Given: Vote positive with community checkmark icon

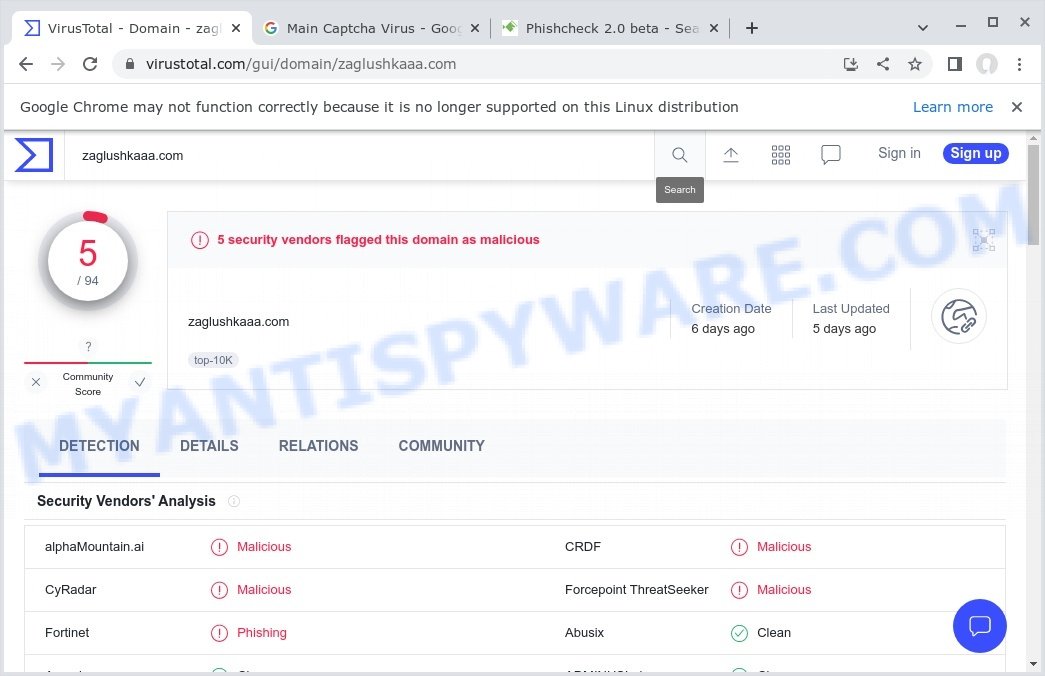Looking at the screenshot, I should [x=140, y=382].
